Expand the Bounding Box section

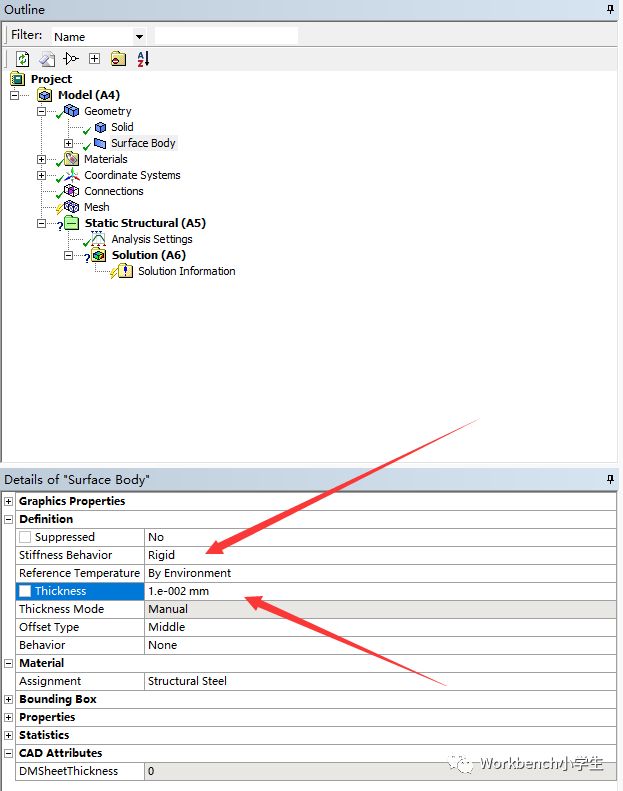(x=9, y=699)
